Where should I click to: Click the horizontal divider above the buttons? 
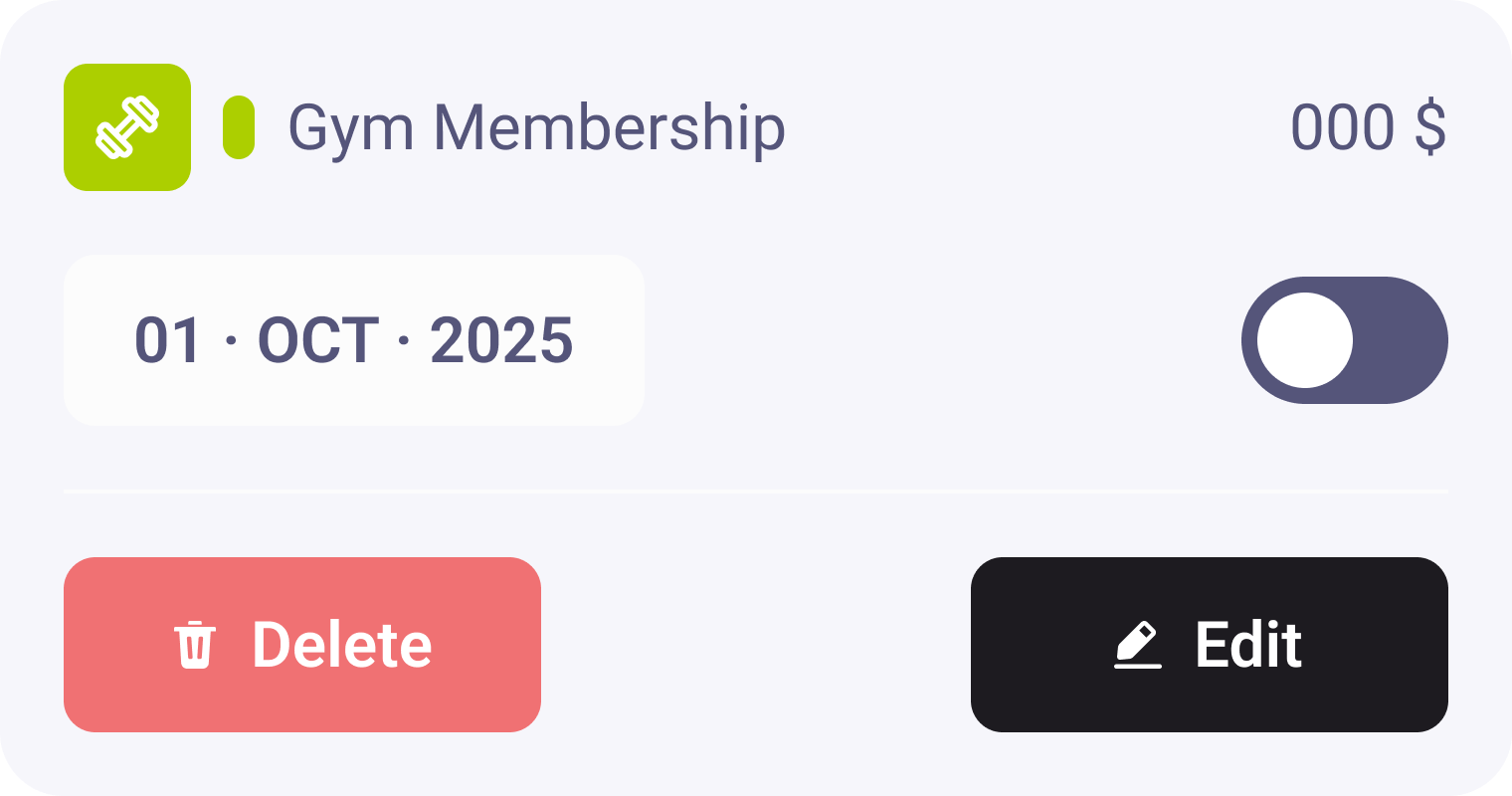coord(756,492)
